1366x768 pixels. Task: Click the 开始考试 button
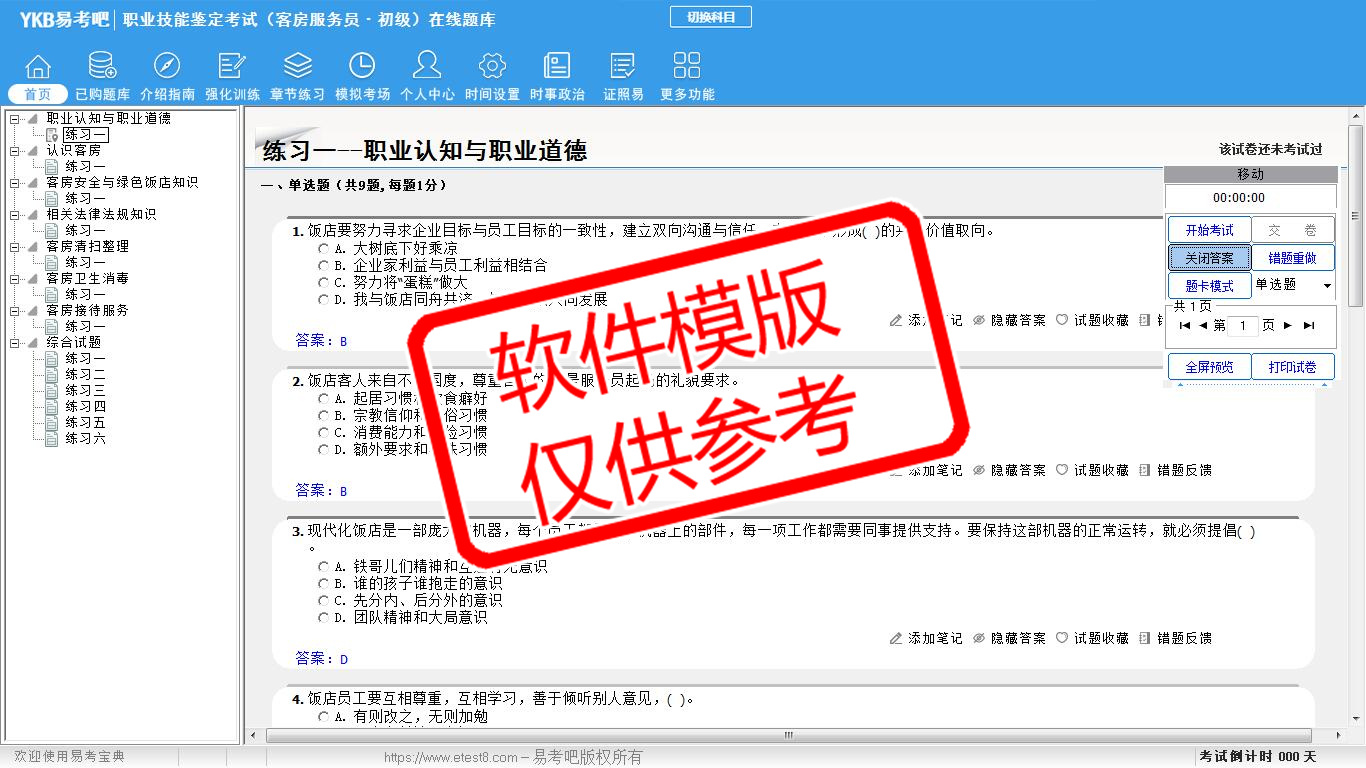tap(1209, 230)
